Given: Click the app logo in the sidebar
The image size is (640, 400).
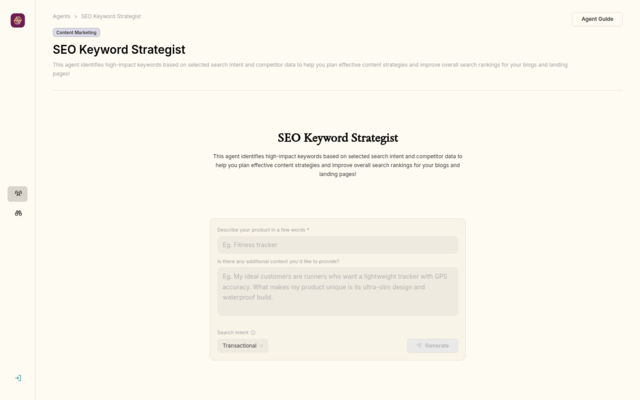Looking at the screenshot, I should click(x=18, y=20).
